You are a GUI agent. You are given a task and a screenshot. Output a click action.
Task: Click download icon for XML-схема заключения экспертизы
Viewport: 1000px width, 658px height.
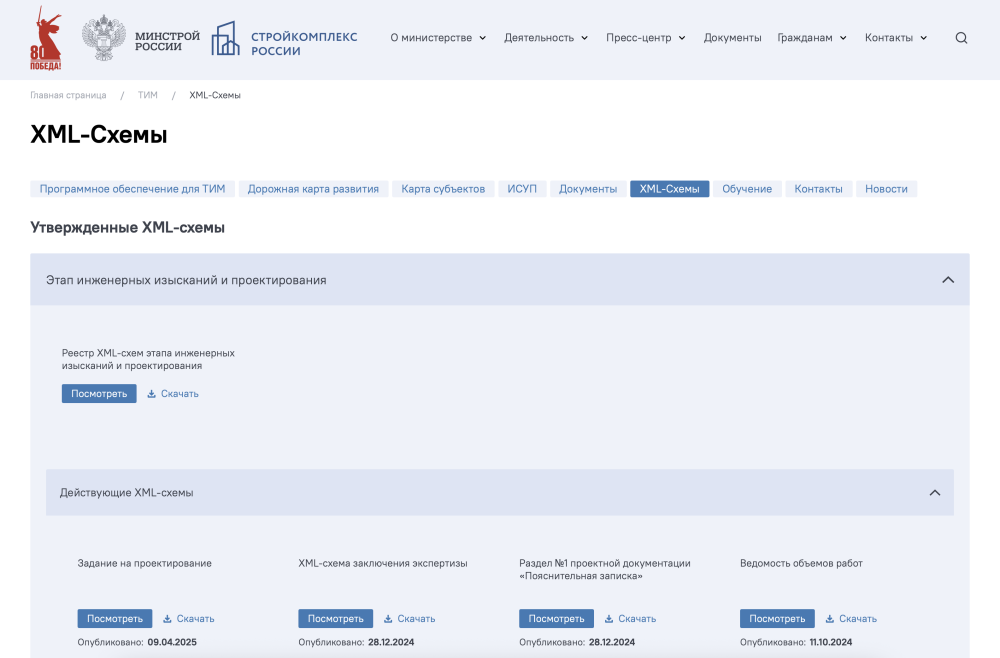pos(388,618)
